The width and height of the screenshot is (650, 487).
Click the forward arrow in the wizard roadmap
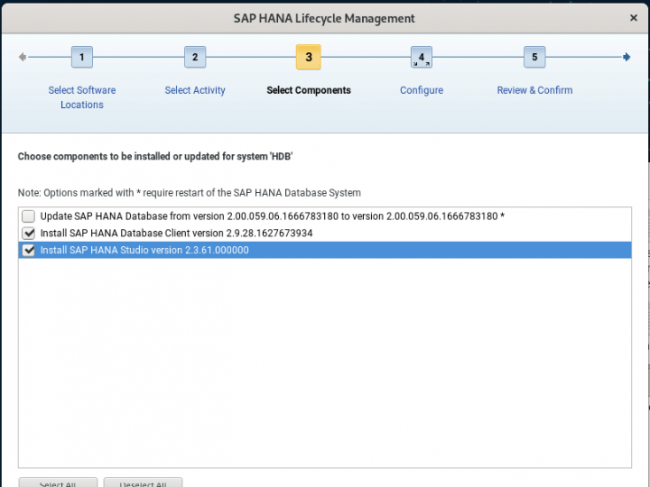[x=626, y=57]
